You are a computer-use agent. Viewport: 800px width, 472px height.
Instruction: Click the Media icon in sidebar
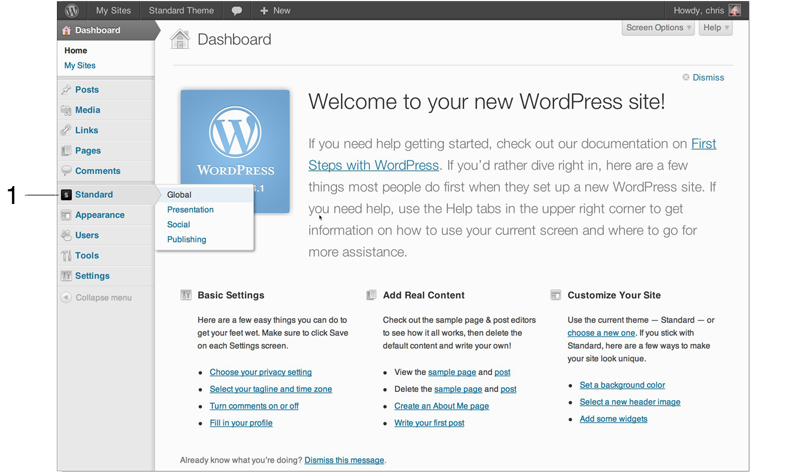(66, 110)
